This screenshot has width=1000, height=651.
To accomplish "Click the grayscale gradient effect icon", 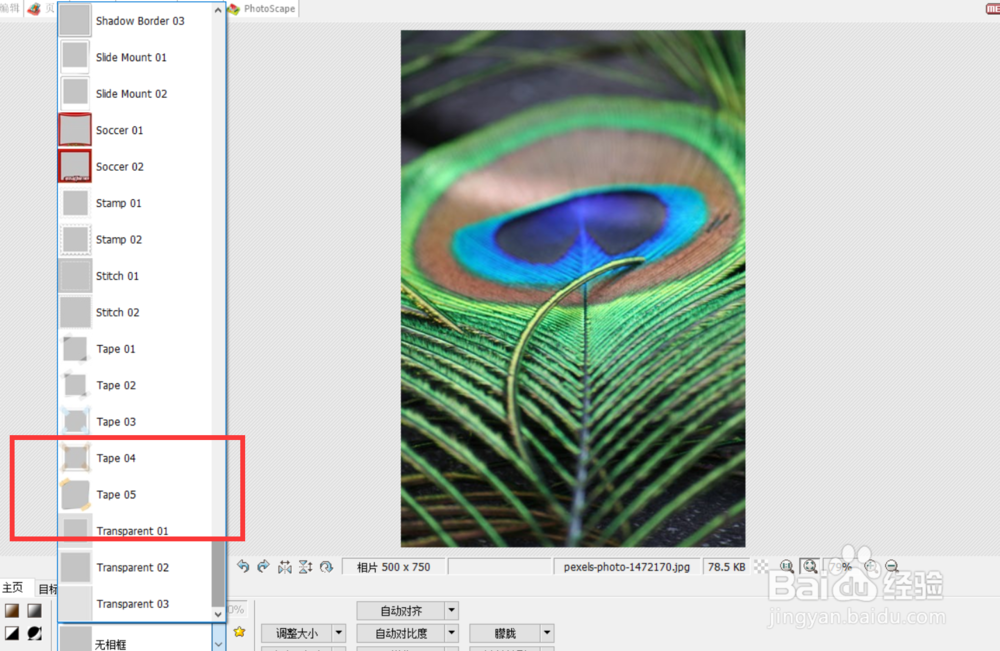I will [34, 611].
